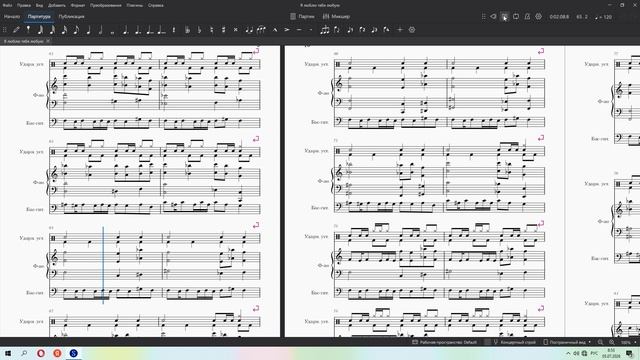Open playback settings gear
Viewport: 640px width, 360px height.
(x=539, y=17)
